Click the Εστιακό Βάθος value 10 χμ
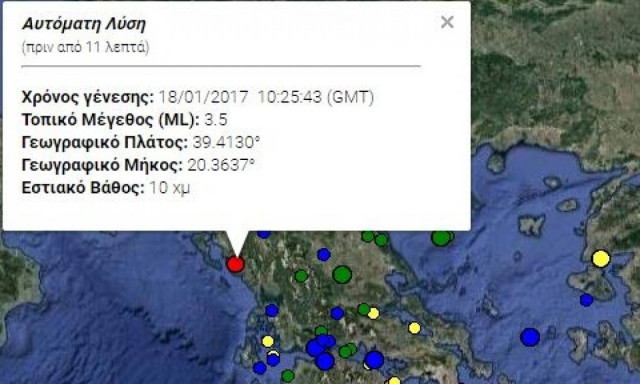 tap(169, 188)
